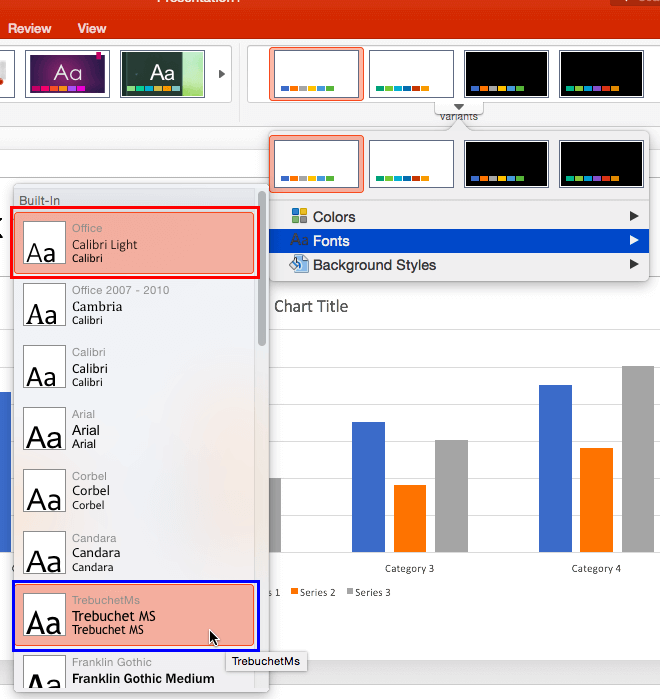Expand the Variants gallery dropdown arrow

tap(458, 107)
